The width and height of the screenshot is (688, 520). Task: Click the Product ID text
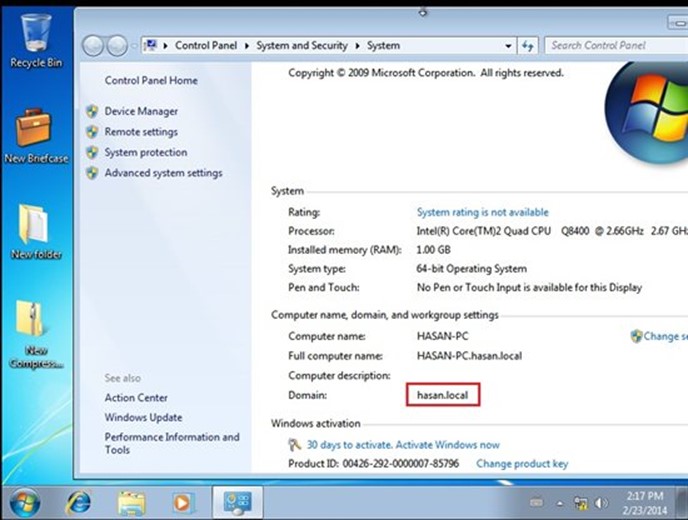(373, 464)
